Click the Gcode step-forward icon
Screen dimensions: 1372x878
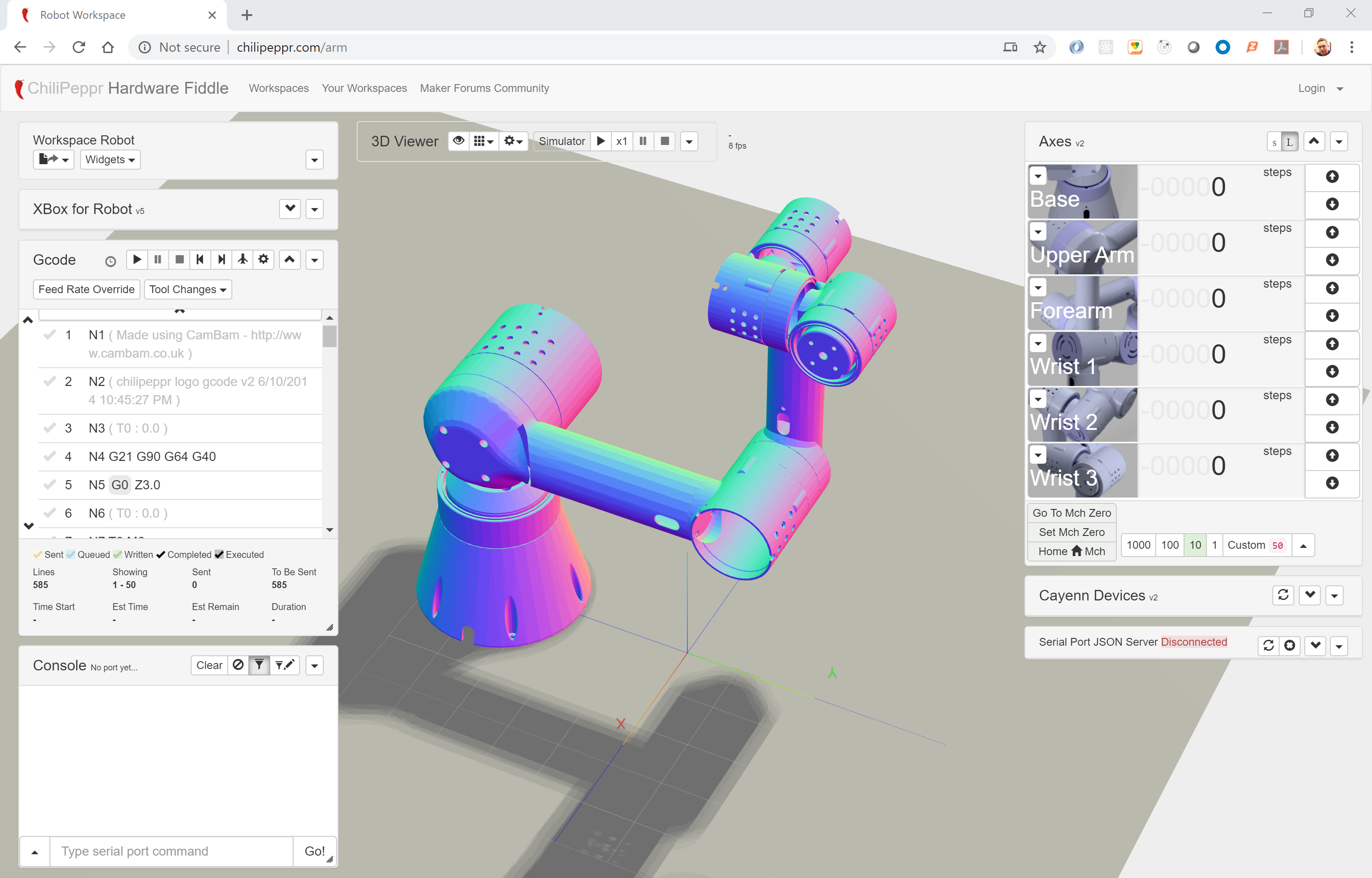pos(221,259)
